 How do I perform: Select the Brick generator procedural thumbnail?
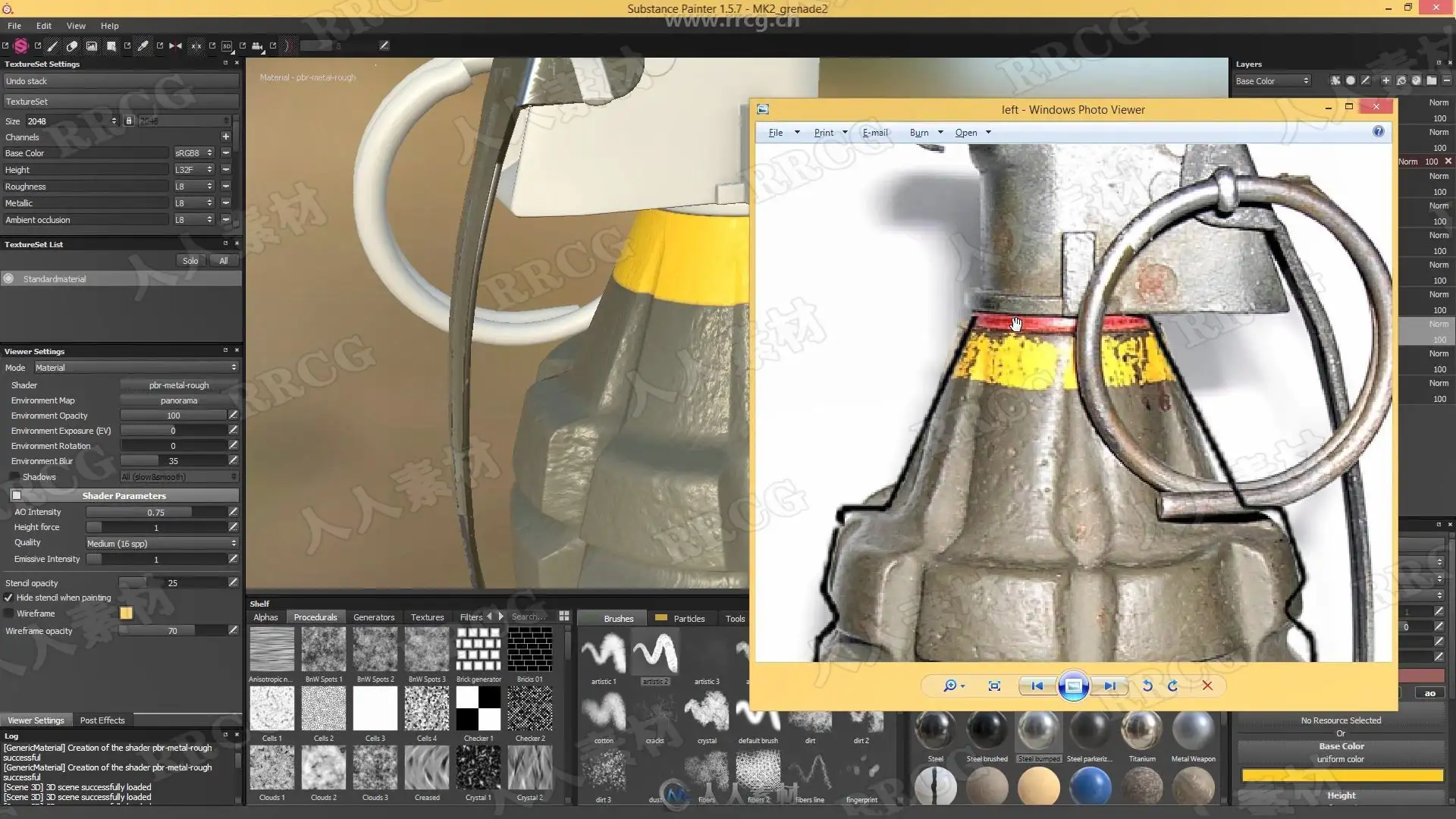[478, 649]
